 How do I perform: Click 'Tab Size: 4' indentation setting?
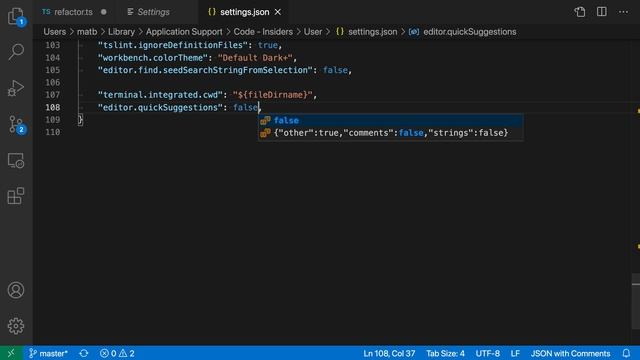coord(445,353)
